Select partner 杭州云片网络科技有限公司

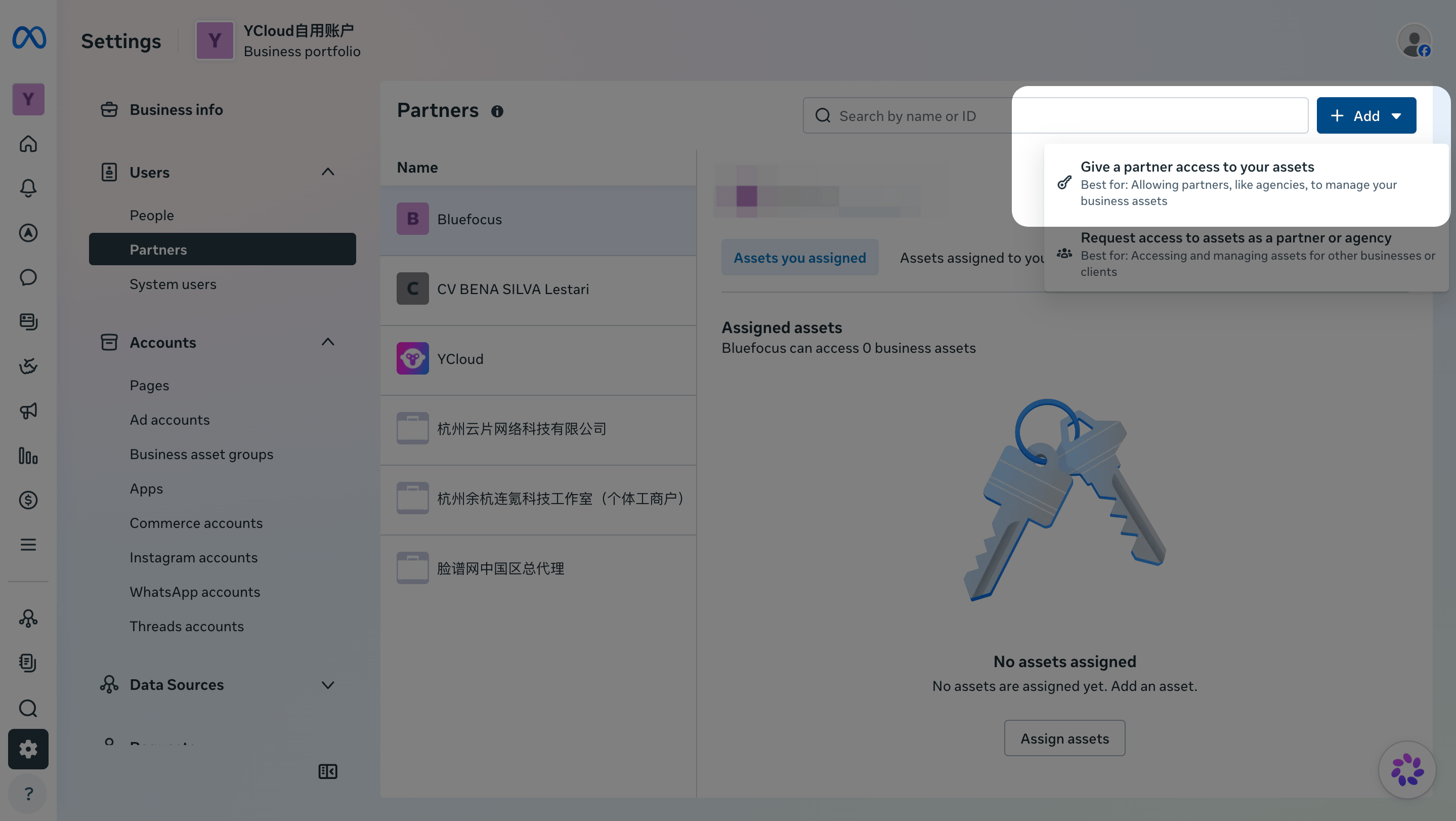[x=539, y=429]
